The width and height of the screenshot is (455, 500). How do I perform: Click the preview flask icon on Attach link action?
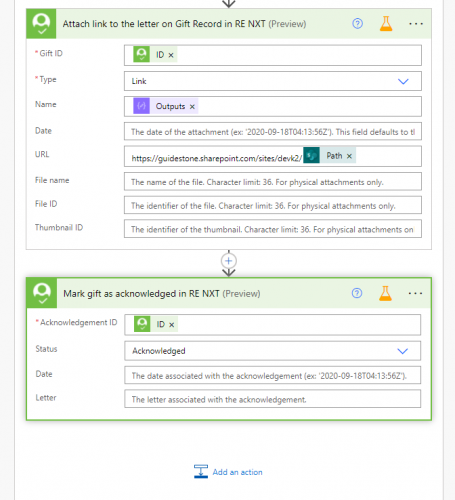click(x=386, y=24)
